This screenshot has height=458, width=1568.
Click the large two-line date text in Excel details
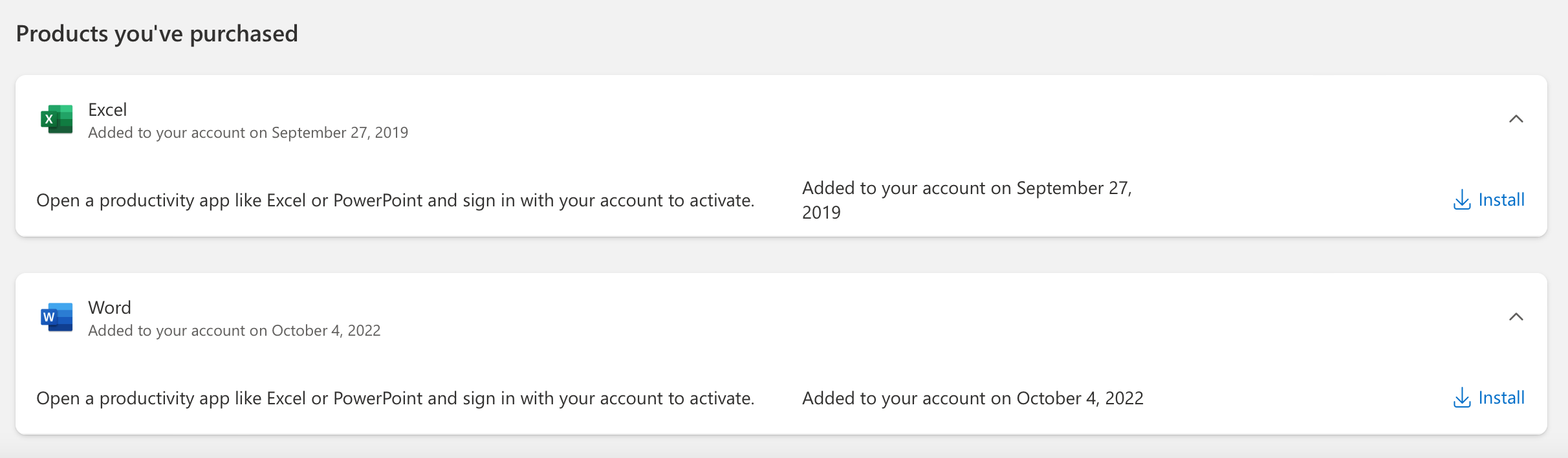(966, 200)
